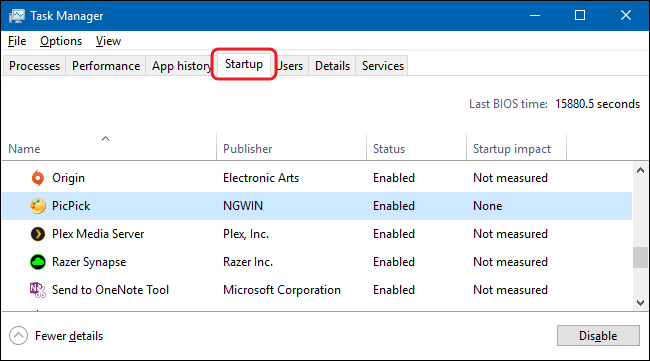The height and width of the screenshot is (361, 650).
Task: Open the Options menu
Action: pyautogui.click(x=61, y=41)
